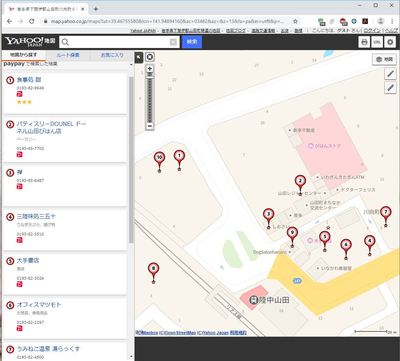Open result 2 Patisserie DOUNEL link
This screenshot has width=400, height=361.
[51, 127]
